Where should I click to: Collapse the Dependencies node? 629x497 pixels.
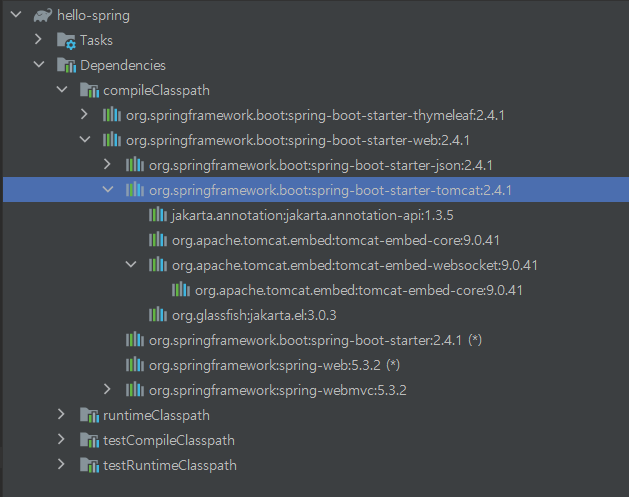[39, 64]
